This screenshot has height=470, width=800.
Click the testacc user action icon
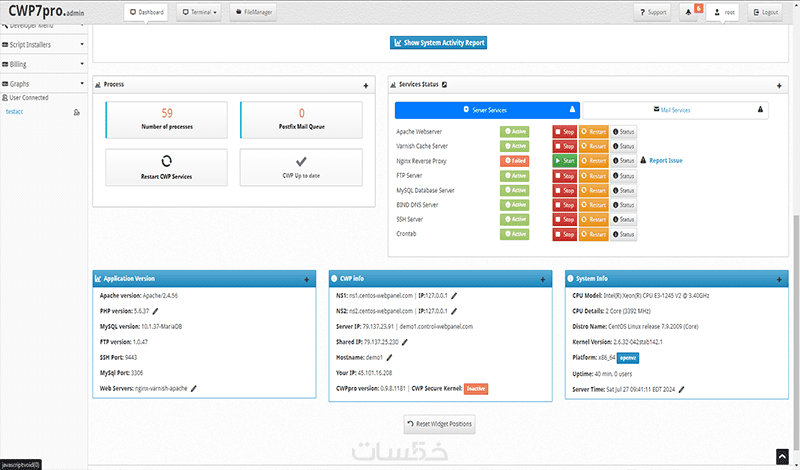click(x=77, y=112)
